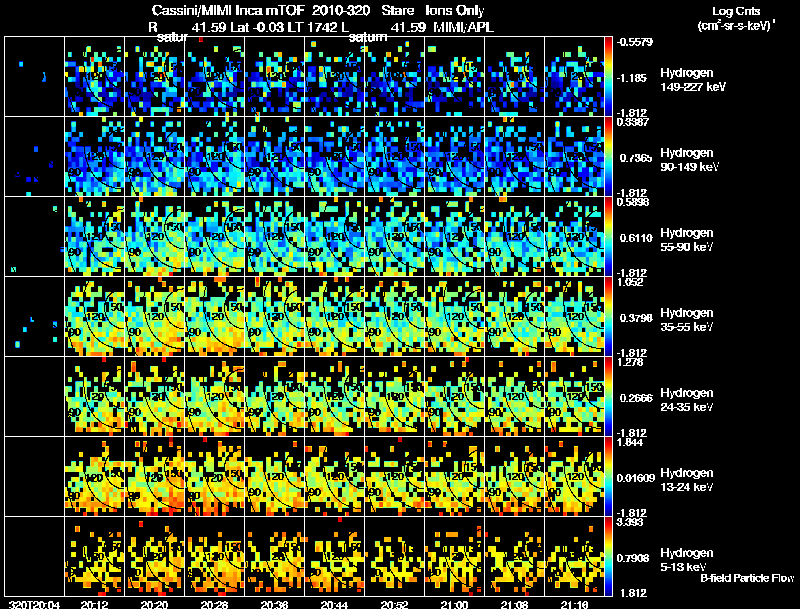The image size is (800, 609).
Task: Click the '20:52' time axis label
Action: tap(394, 604)
